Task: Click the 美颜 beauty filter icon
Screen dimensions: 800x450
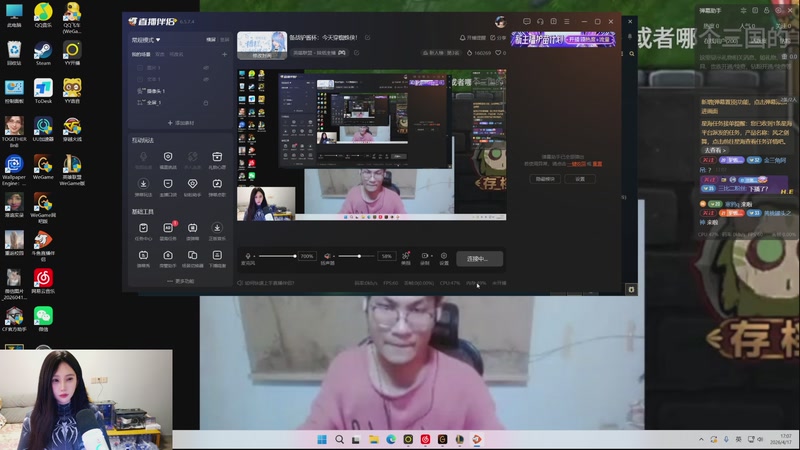Action: coord(406,256)
